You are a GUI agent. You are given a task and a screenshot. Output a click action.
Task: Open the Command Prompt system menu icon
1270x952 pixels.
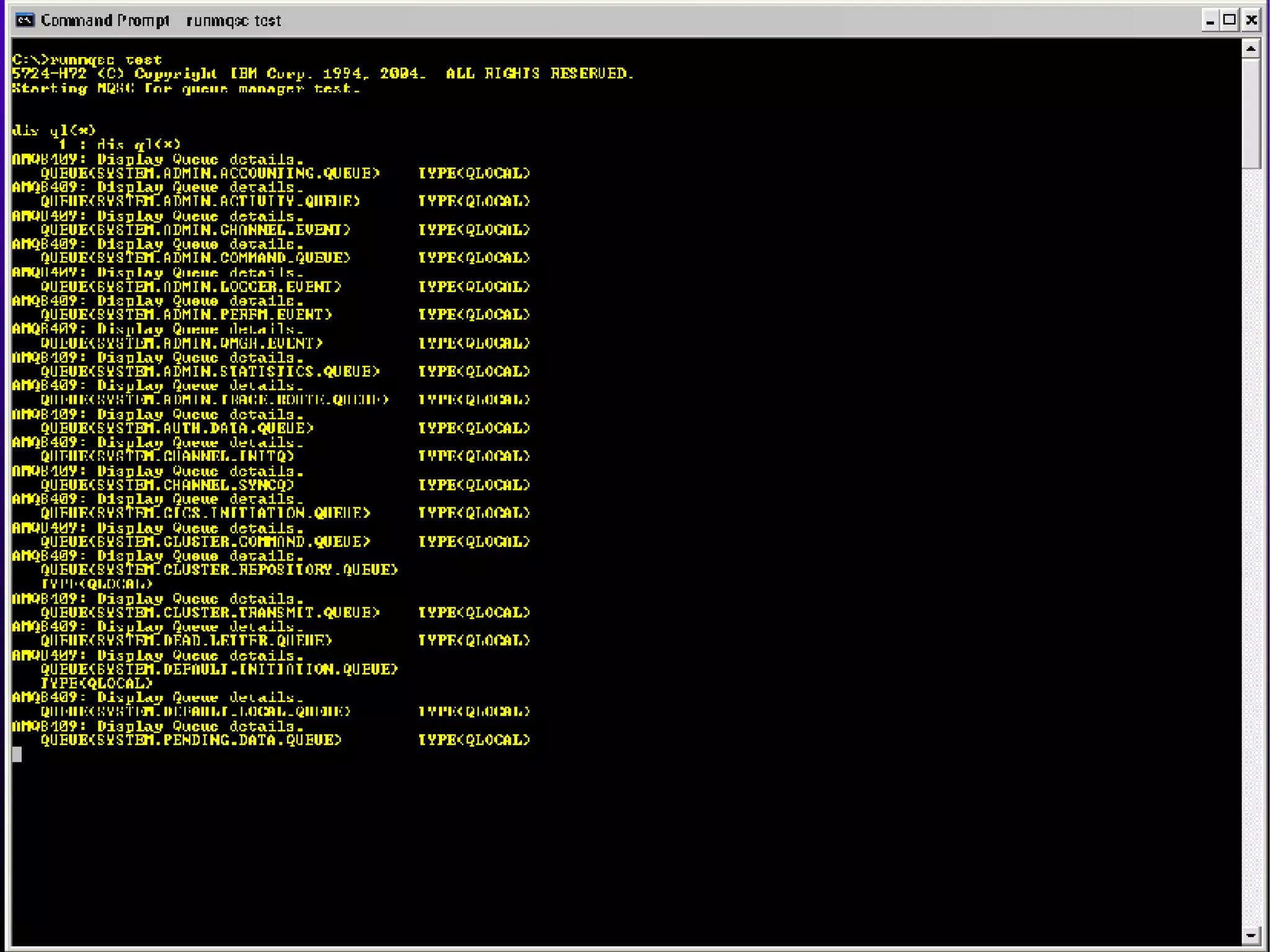pos(25,20)
